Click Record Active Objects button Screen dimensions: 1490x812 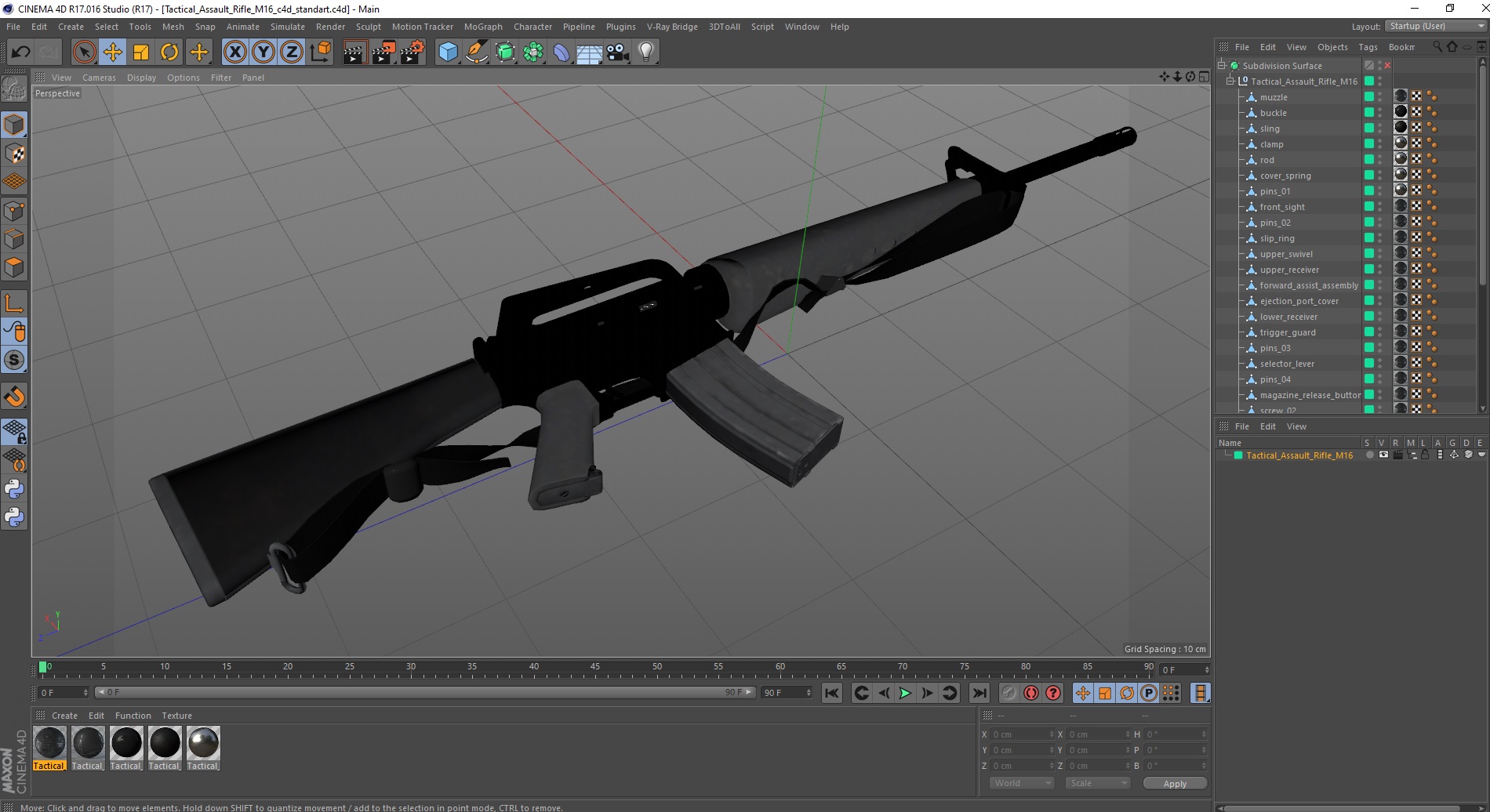(1009, 693)
